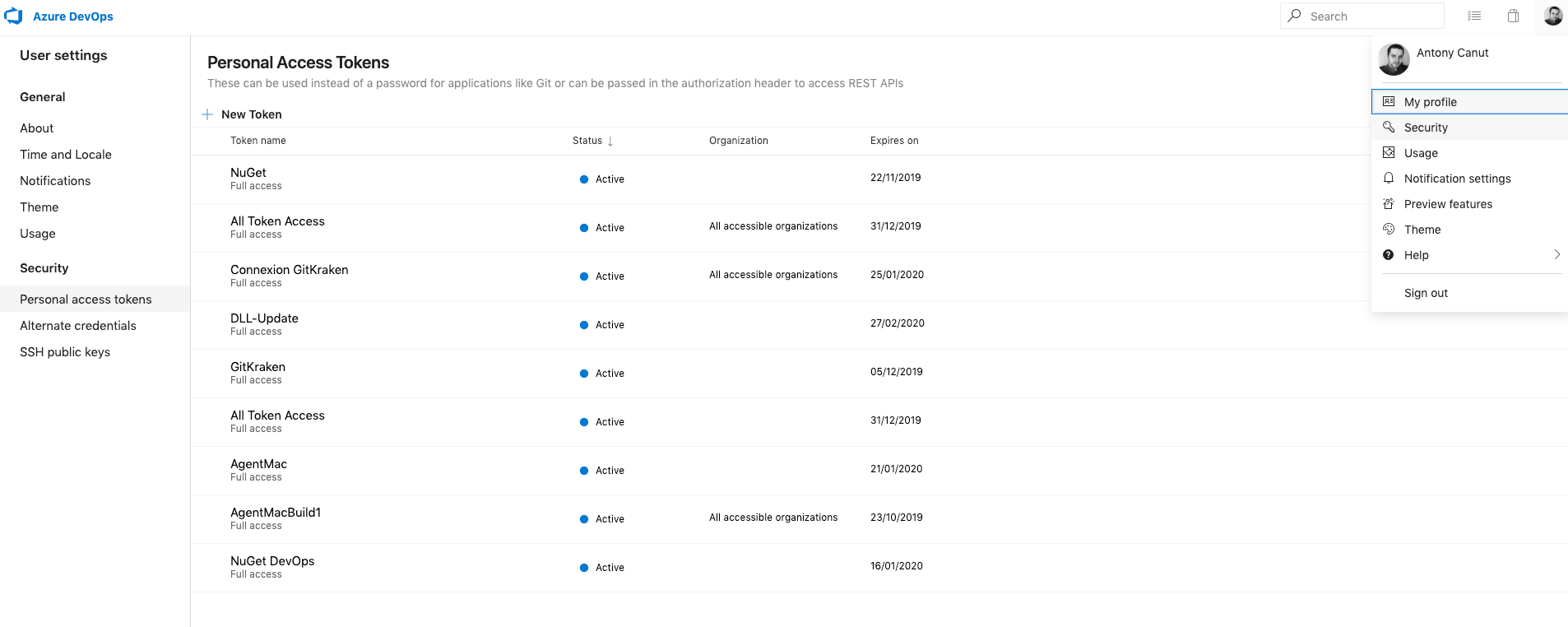Open Alternate credentials settings
Screen dimensions: 1568x627
pos(78,326)
